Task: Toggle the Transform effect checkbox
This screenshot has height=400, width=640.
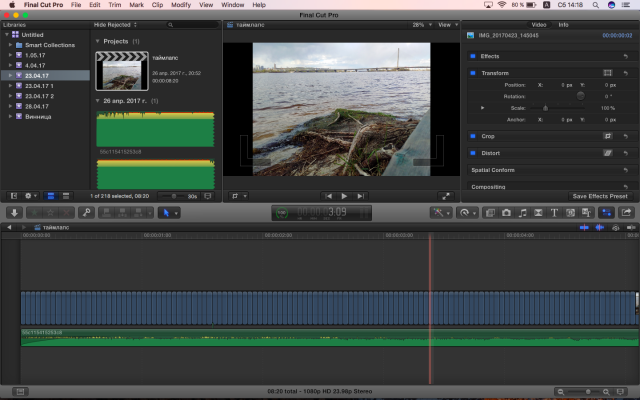Action: coord(473,73)
